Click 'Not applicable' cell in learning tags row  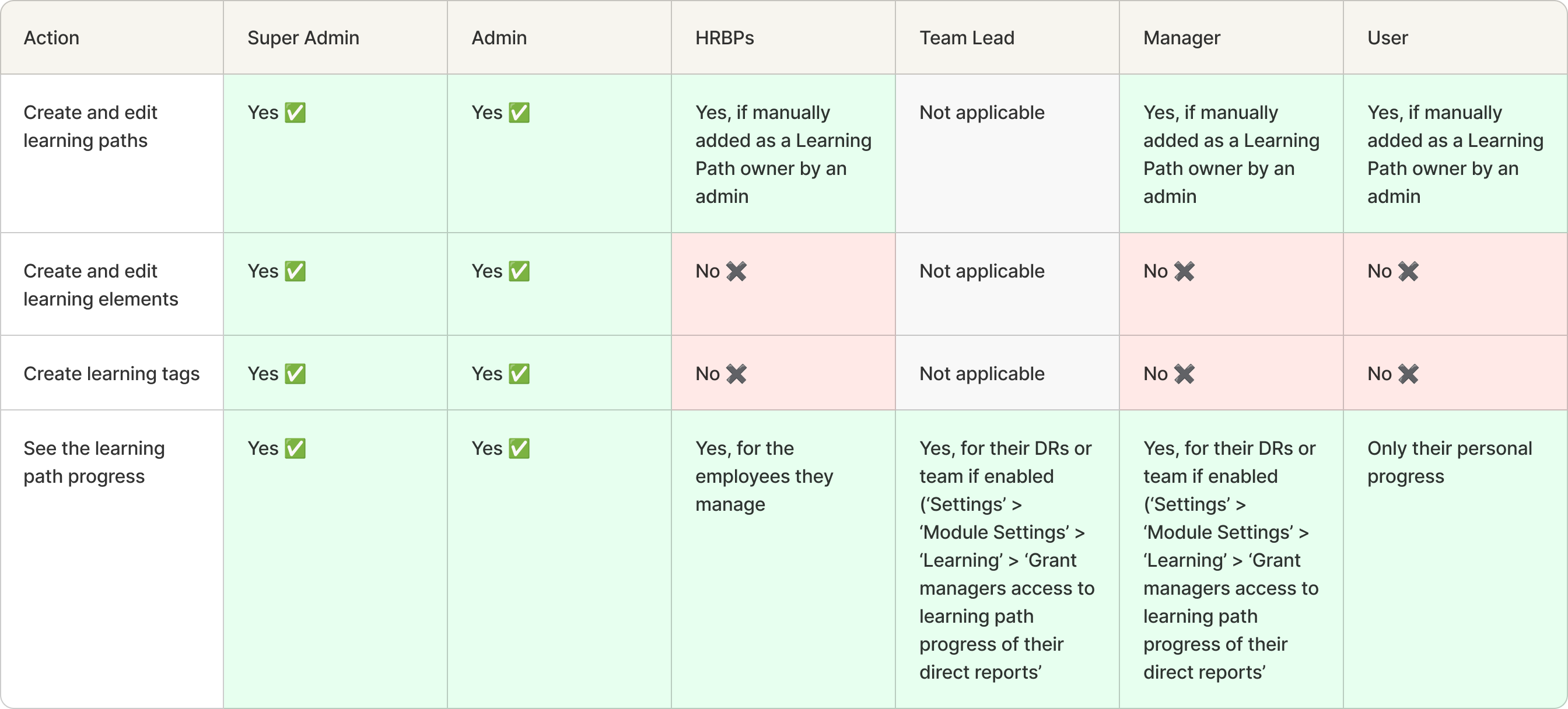click(982, 374)
